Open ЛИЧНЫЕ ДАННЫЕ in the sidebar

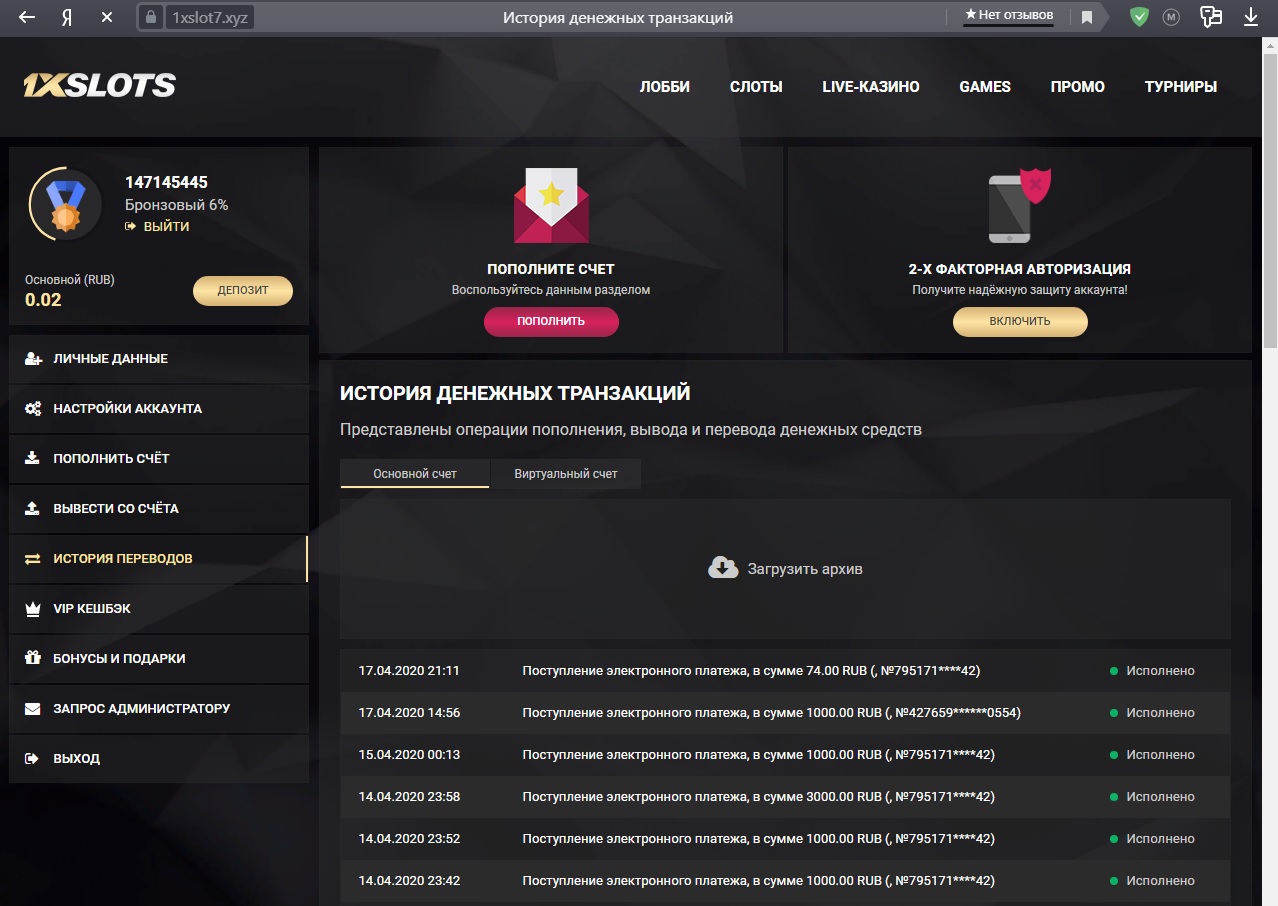[158, 359]
